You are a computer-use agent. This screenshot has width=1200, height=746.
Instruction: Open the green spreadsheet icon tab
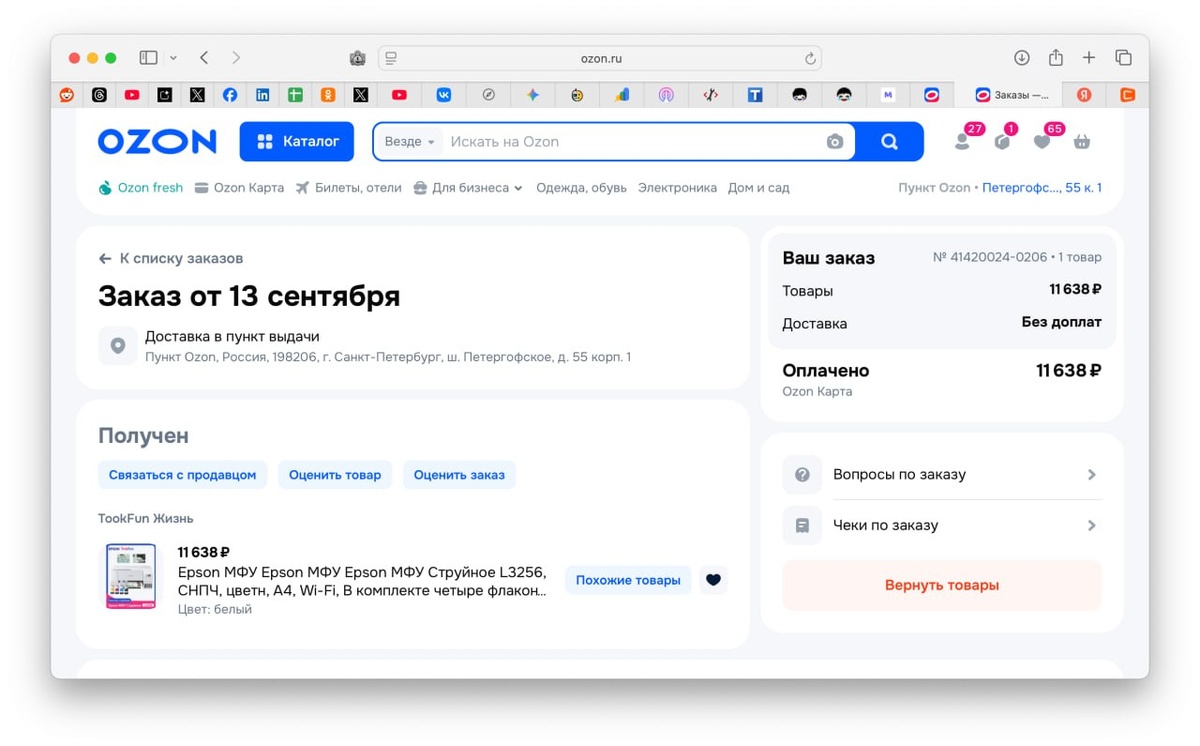click(x=295, y=95)
